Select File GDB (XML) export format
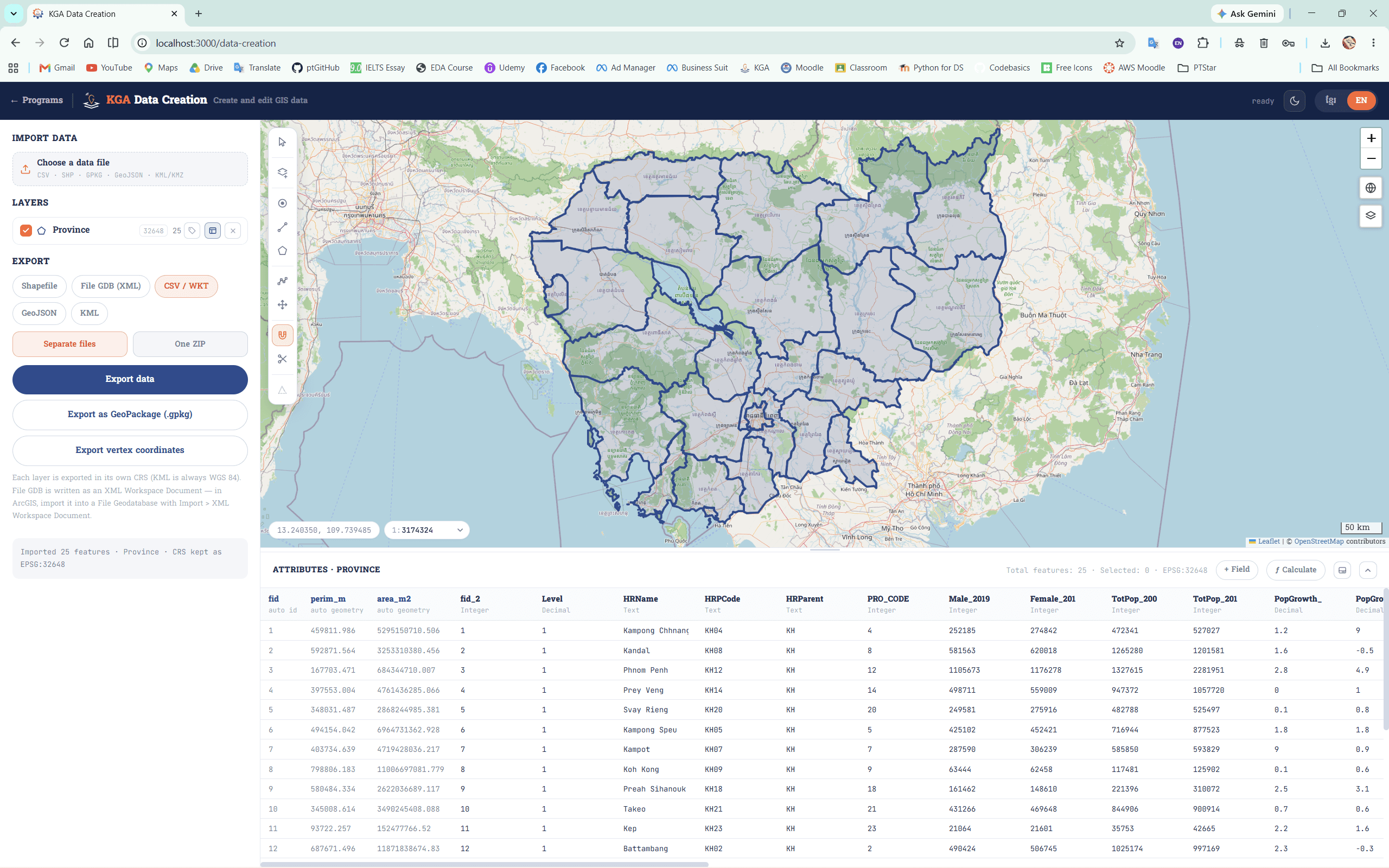1389x868 pixels. pos(111,286)
